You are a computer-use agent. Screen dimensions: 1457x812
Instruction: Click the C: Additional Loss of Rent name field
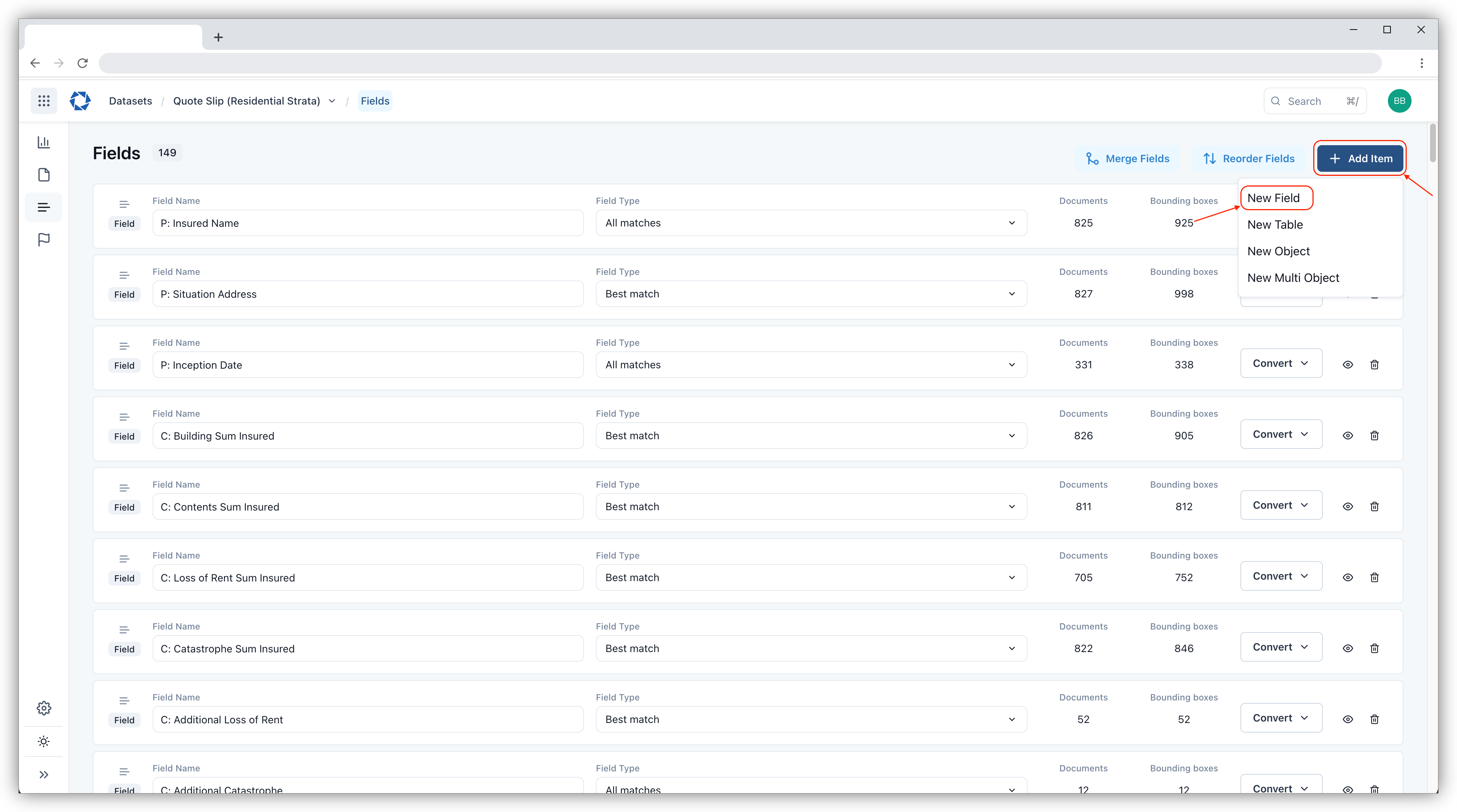tap(368, 719)
